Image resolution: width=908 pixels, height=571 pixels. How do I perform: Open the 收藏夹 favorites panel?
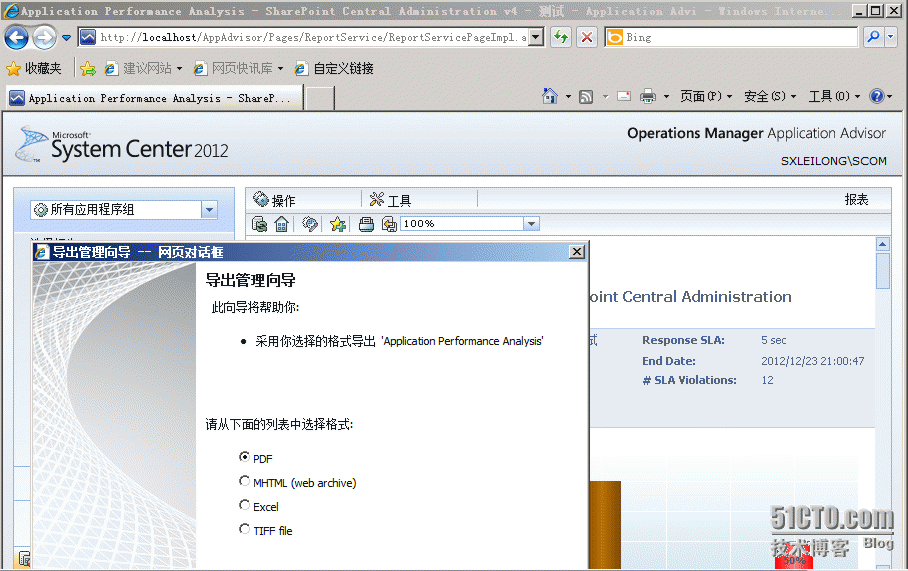[x=34, y=68]
